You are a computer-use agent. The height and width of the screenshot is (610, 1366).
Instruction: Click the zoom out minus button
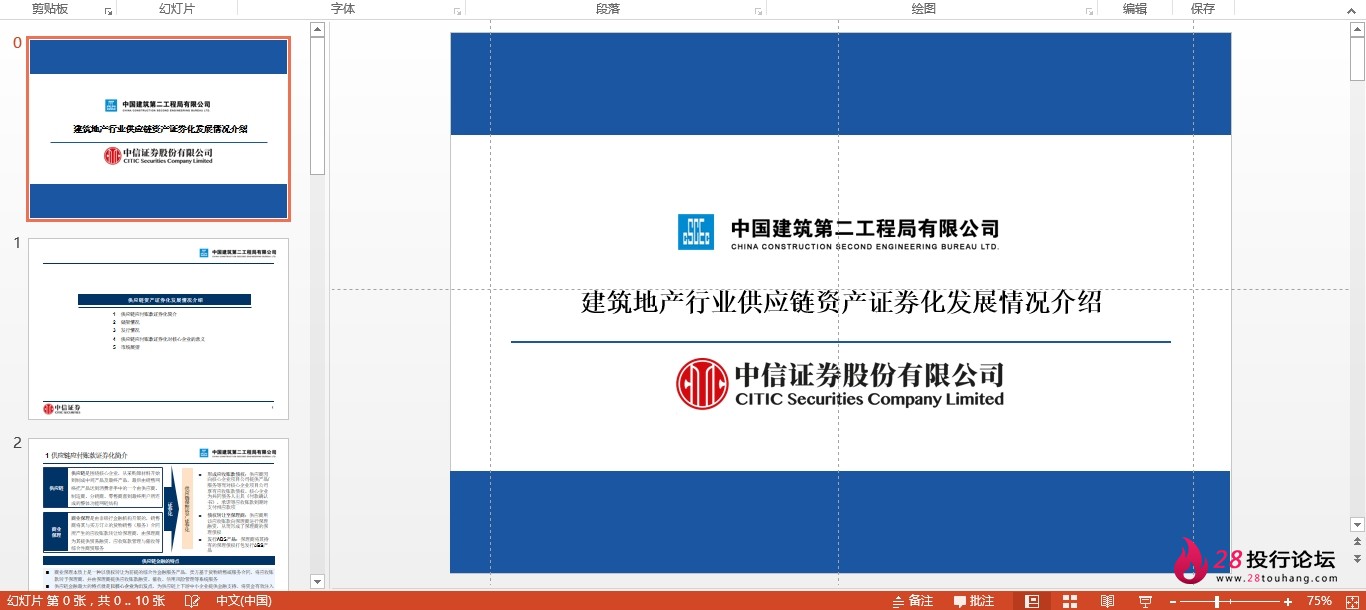click(1173, 601)
